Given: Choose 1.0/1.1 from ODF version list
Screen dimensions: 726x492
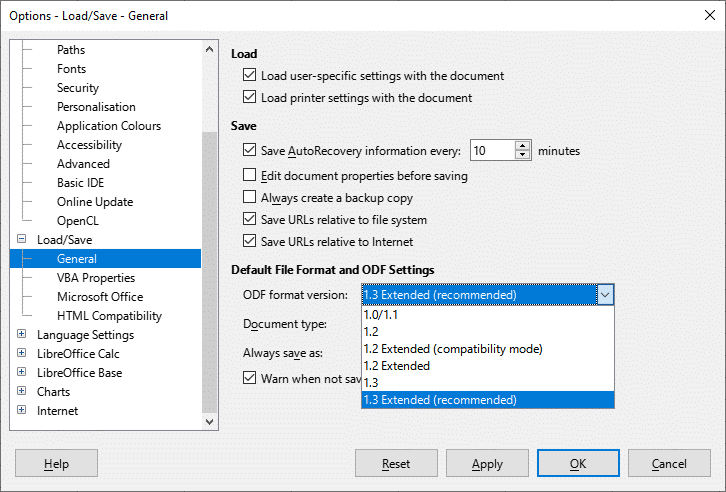Looking at the screenshot, I should 488,315.
